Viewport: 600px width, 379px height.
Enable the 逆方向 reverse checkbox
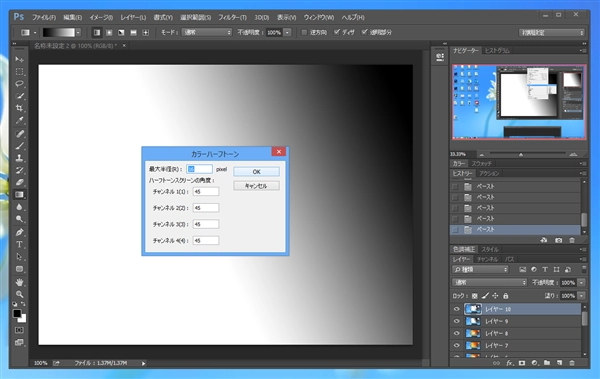[304, 33]
